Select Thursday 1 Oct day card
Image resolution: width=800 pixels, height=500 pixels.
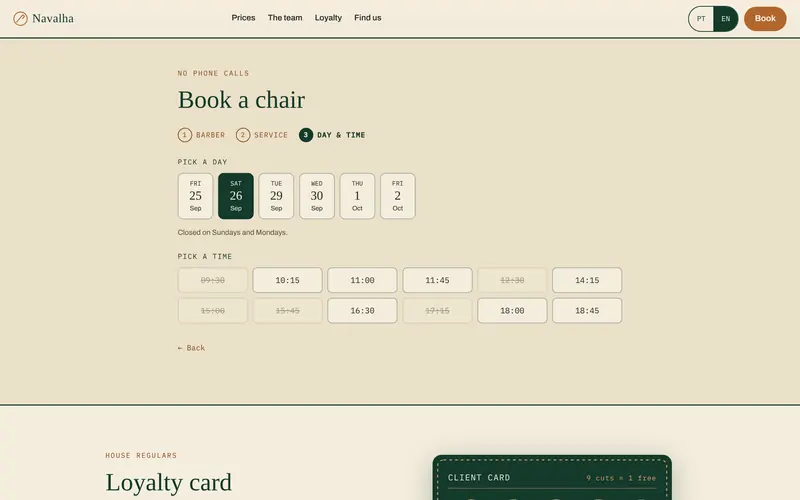(x=357, y=196)
